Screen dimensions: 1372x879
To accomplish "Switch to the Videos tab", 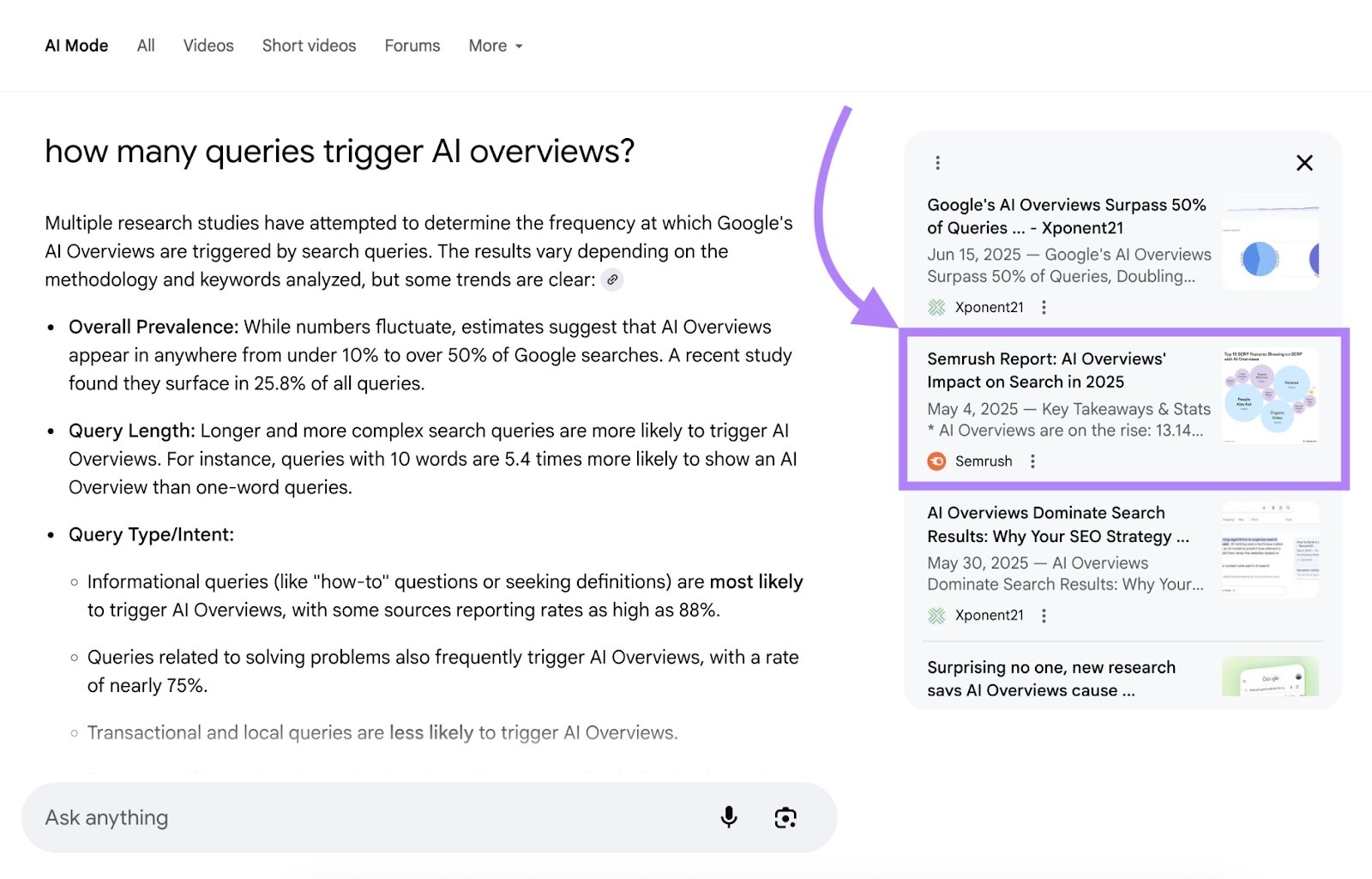I will coord(208,45).
